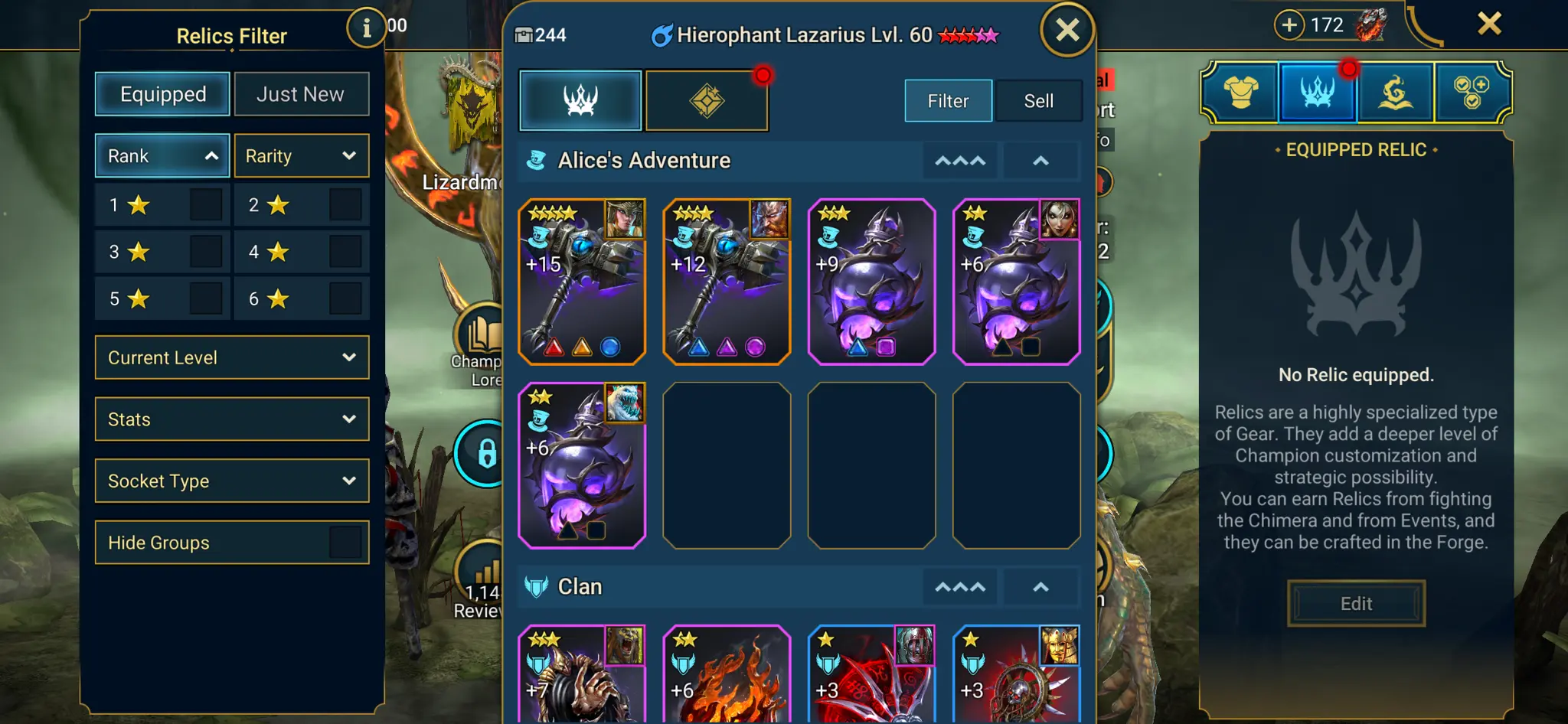Enable the Hide Groups checkbox
The width and height of the screenshot is (1568, 724).
(x=345, y=543)
